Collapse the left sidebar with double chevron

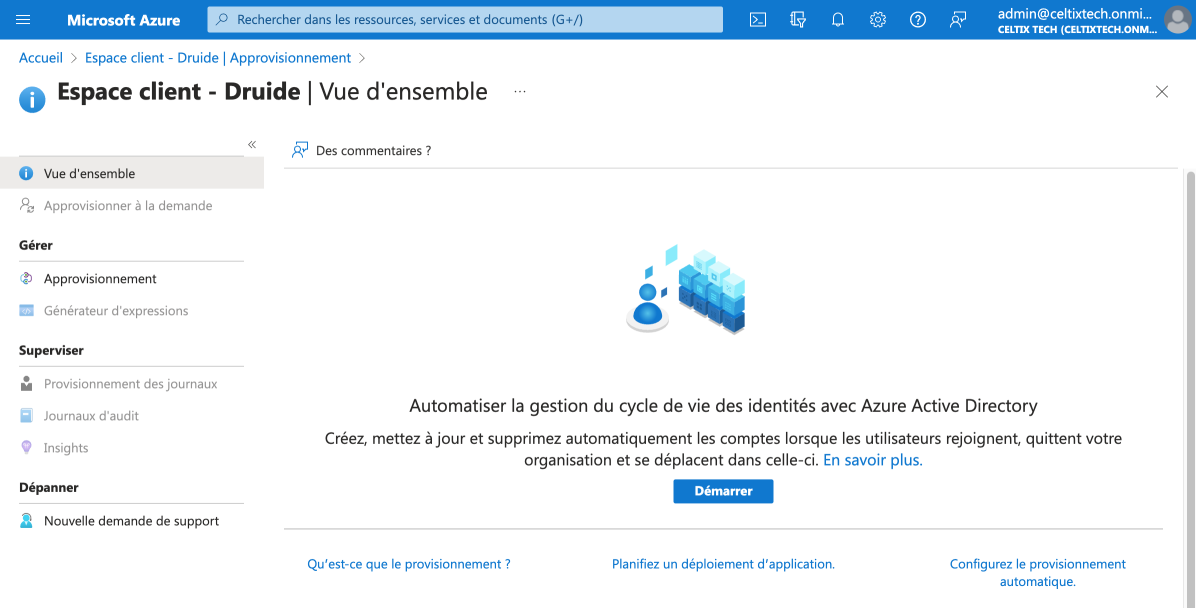[252, 144]
